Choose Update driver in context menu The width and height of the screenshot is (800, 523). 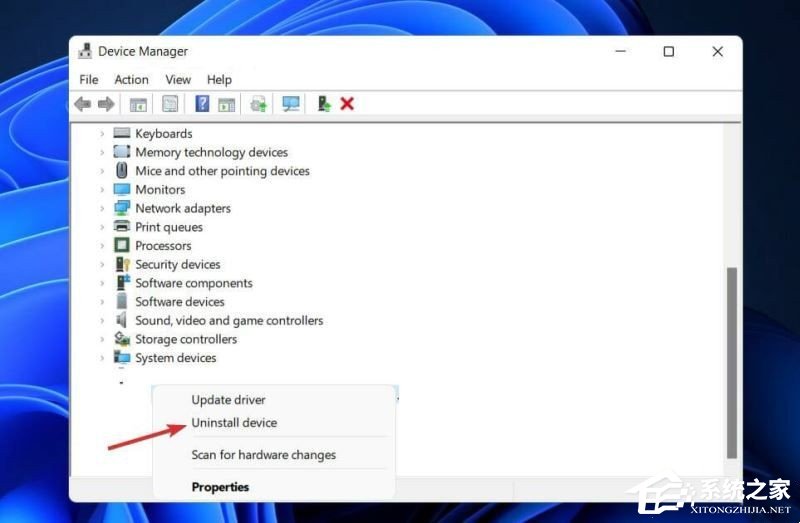(x=228, y=400)
